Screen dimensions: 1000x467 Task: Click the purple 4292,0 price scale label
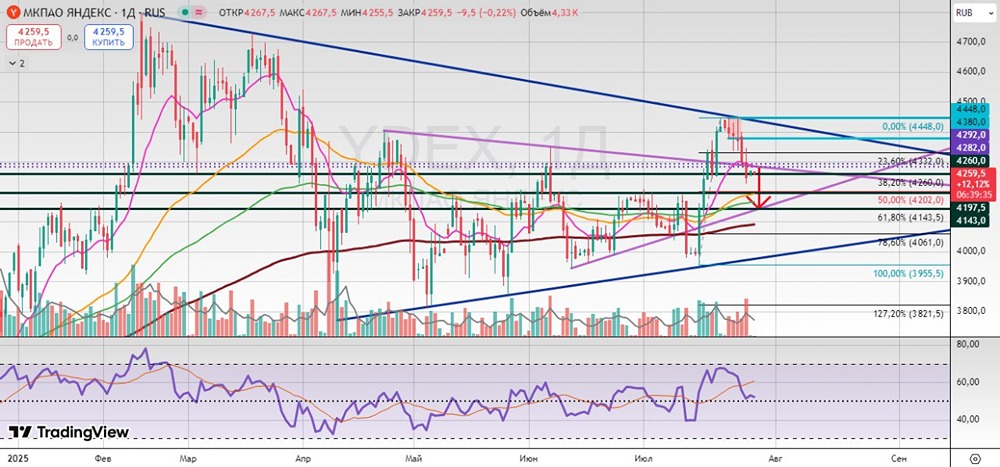pyautogui.click(x=969, y=135)
